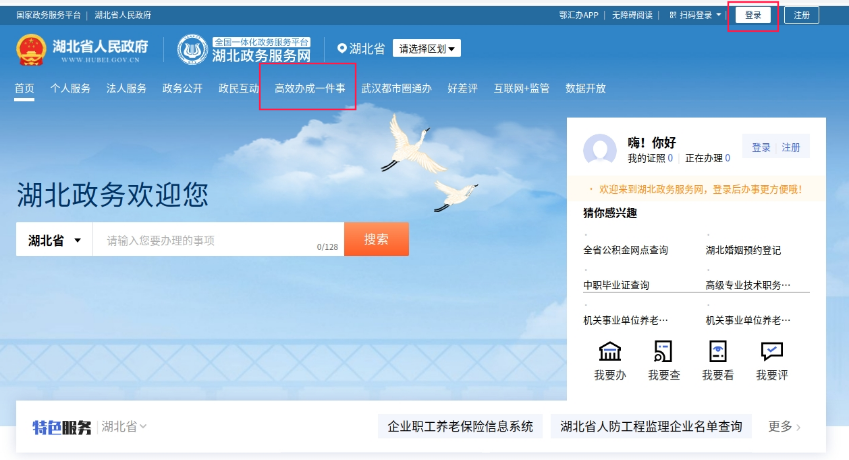Viewport: 849px width, 460px height.
Task: Click the 注册 button in the top bar
Action: point(801,15)
